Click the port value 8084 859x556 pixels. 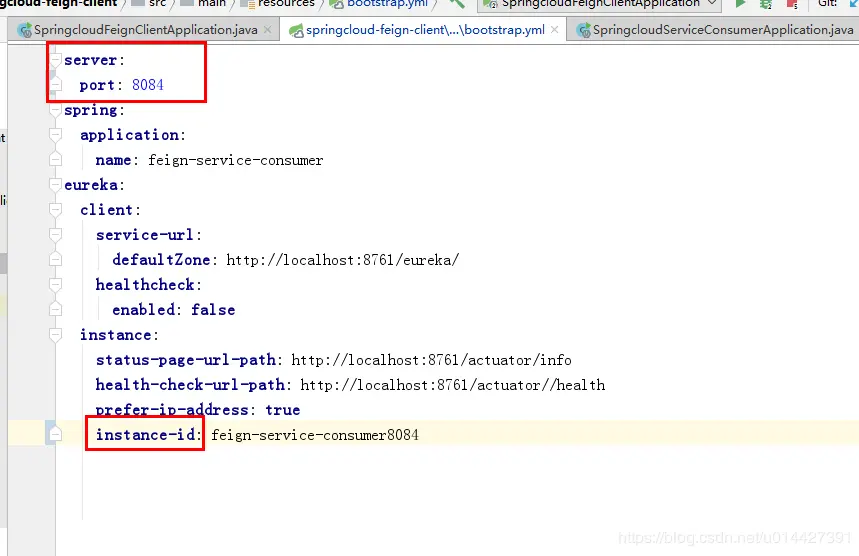tap(148, 85)
